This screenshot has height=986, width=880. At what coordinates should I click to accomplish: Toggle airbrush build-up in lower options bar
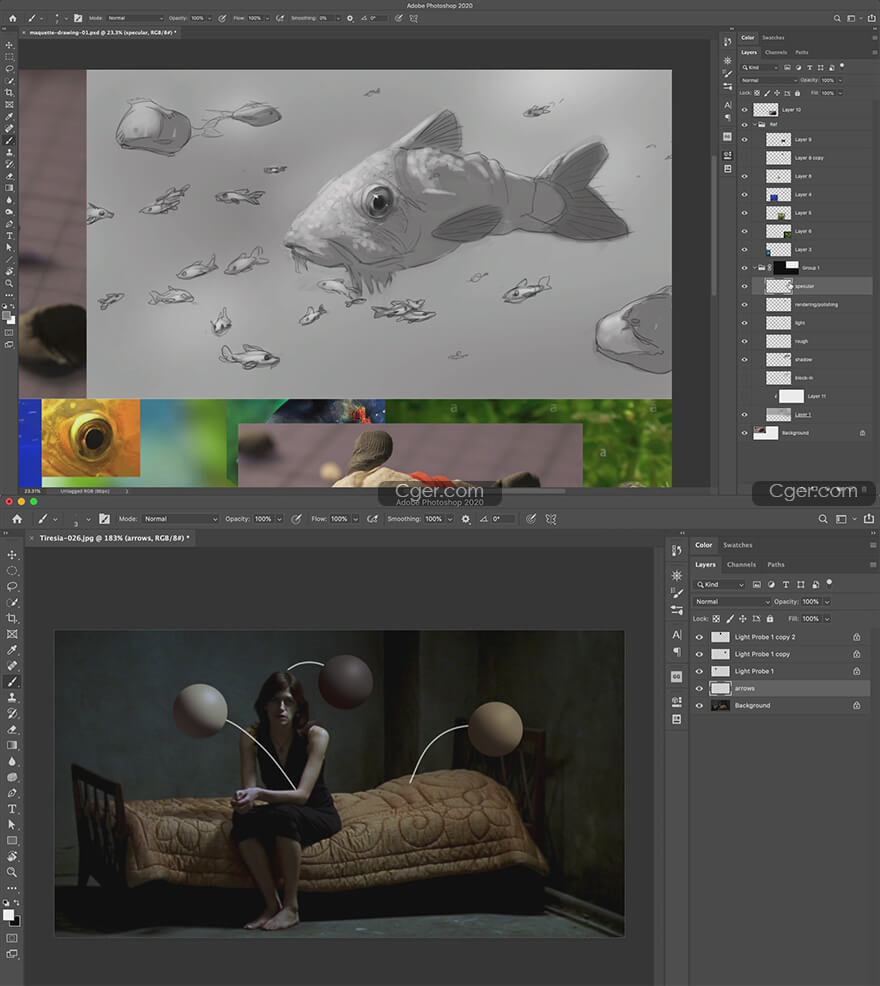coord(372,519)
